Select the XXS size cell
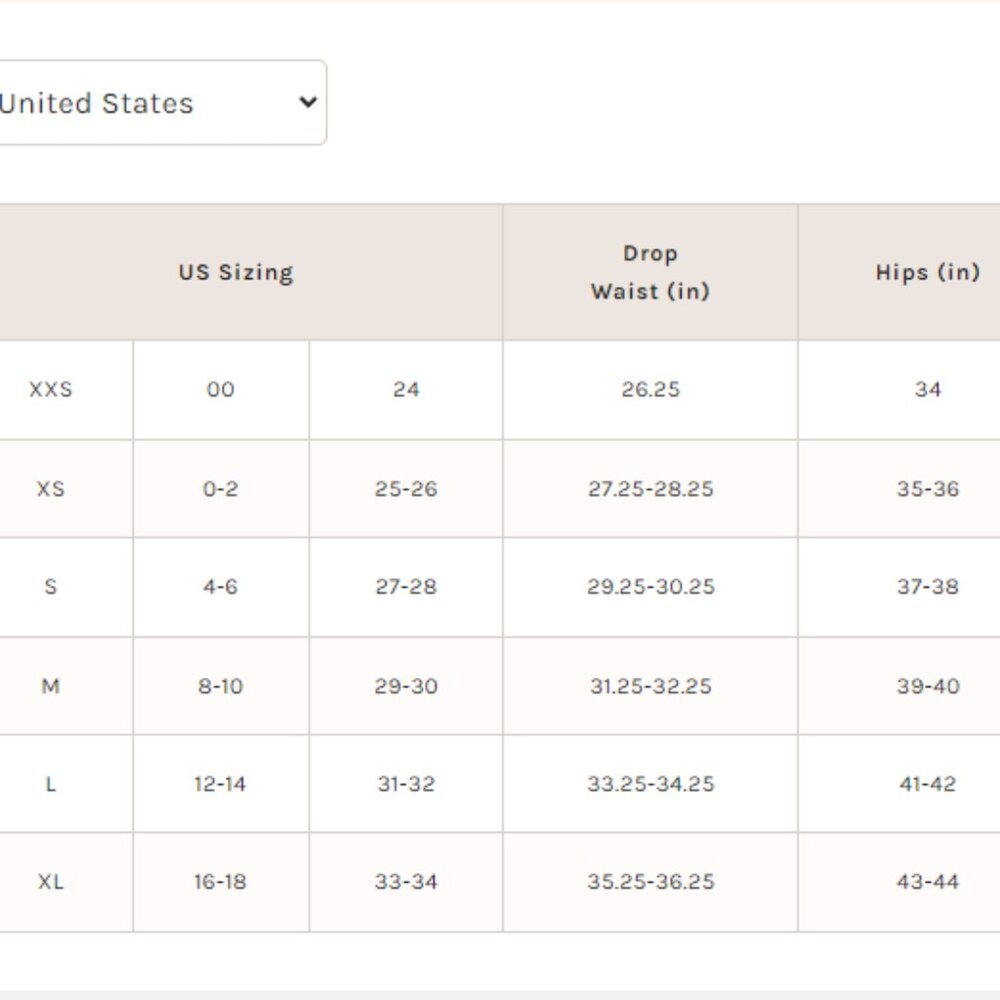Image resolution: width=1000 pixels, height=1000 pixels. point(51,389)
